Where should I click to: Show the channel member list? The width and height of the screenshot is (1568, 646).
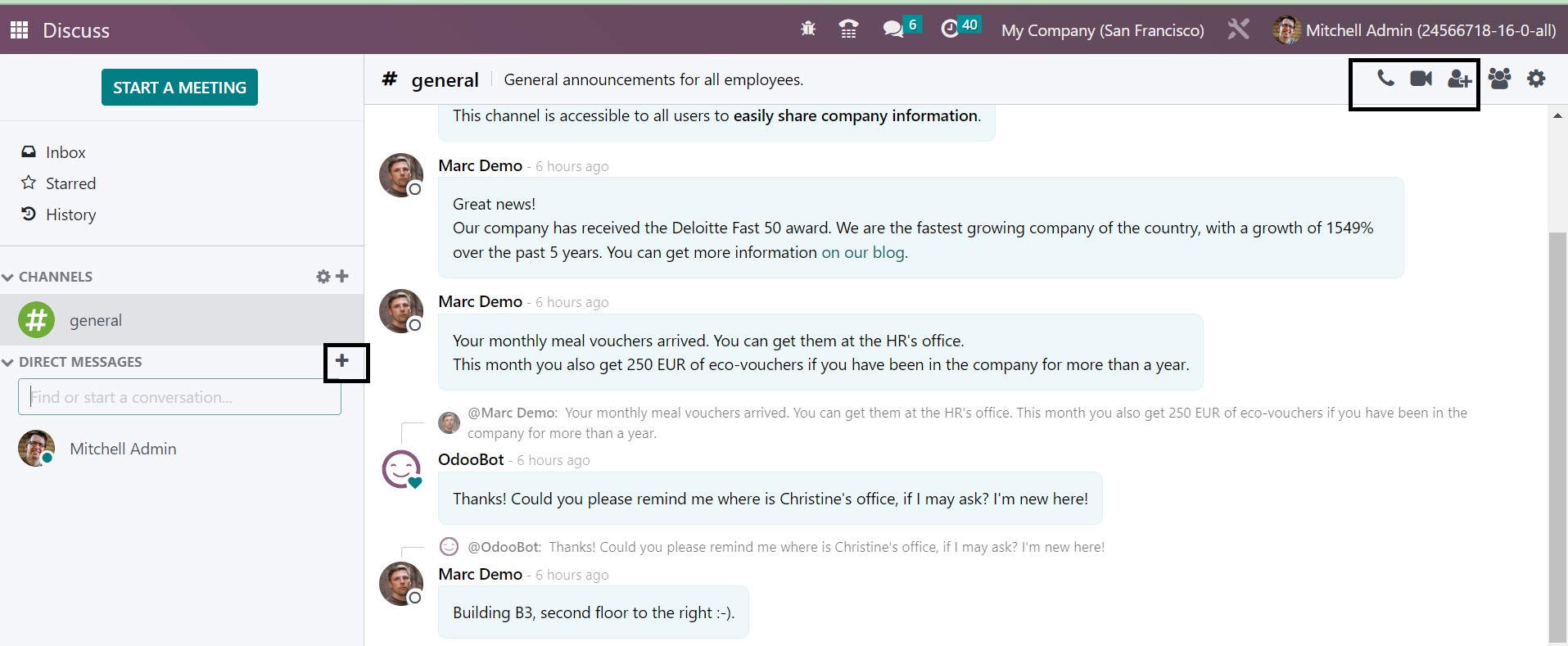[1499, 79]
